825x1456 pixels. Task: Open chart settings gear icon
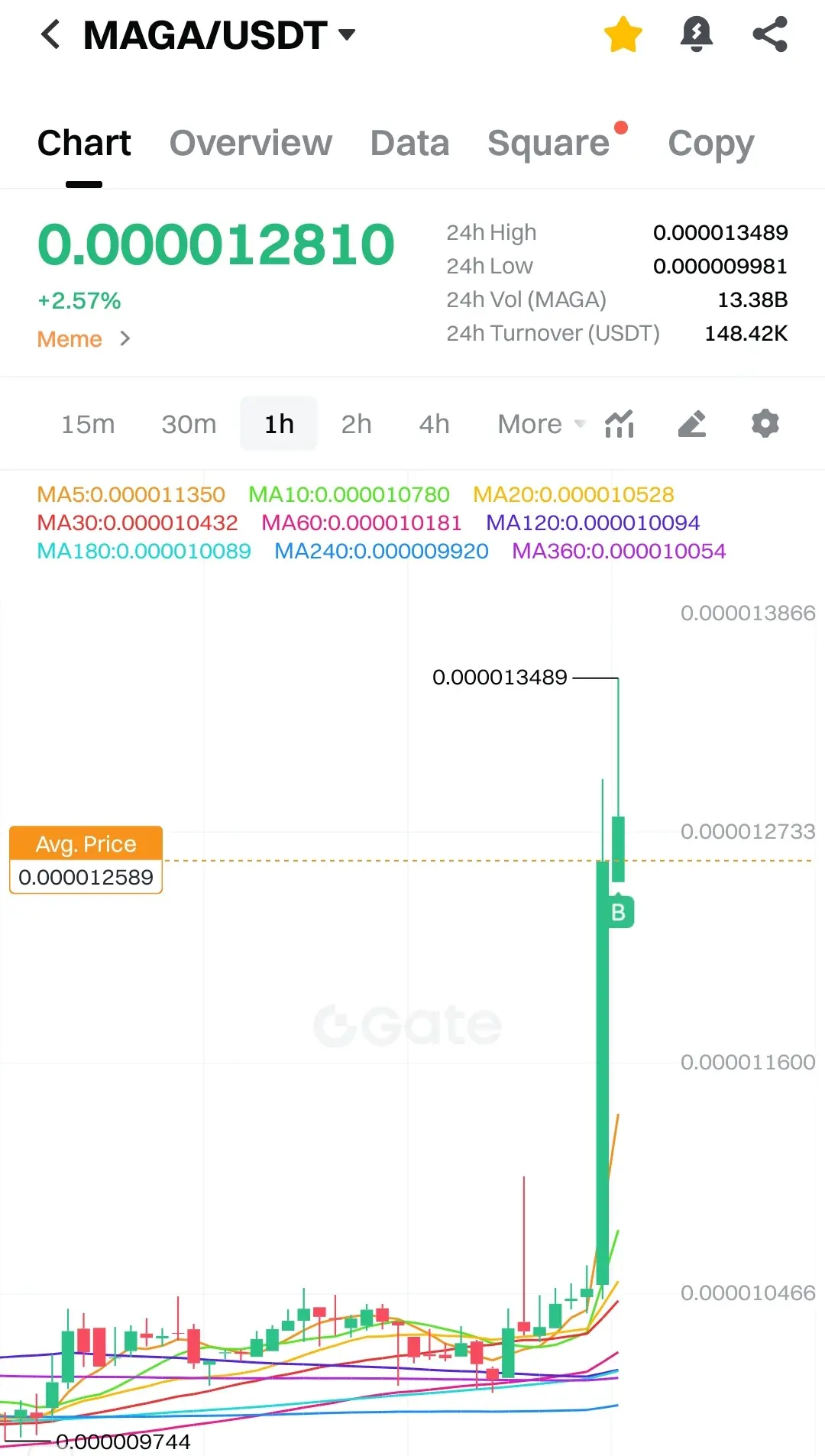[x=765, y=423]
